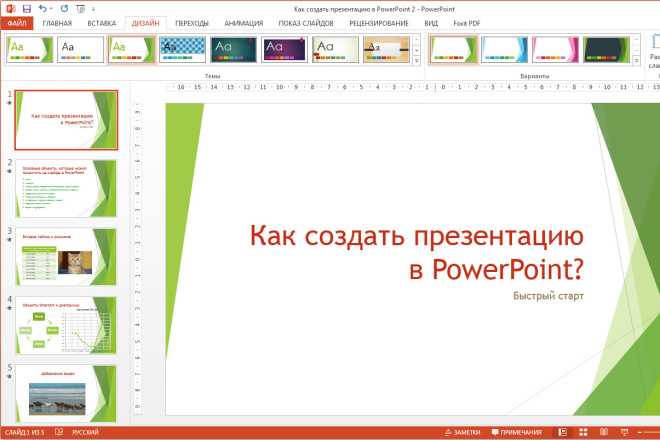
Task: Open the ФАЙЛ menu
Action: [x=17, y=23]
